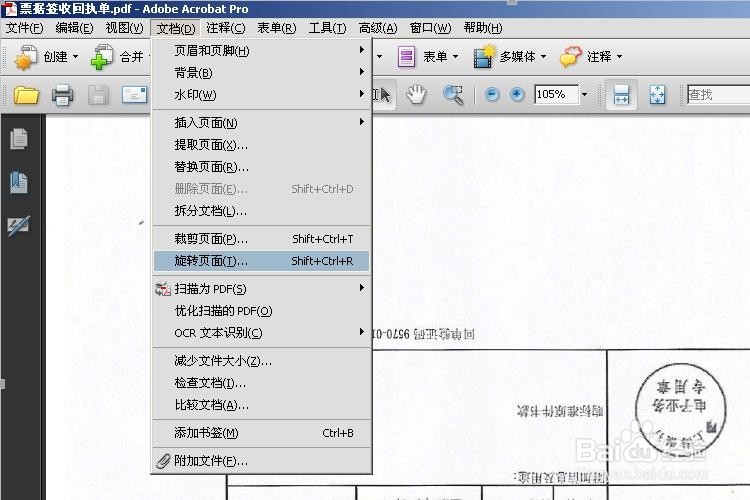Open the 帮助(H) Help menu

click(x=483, y=28)
